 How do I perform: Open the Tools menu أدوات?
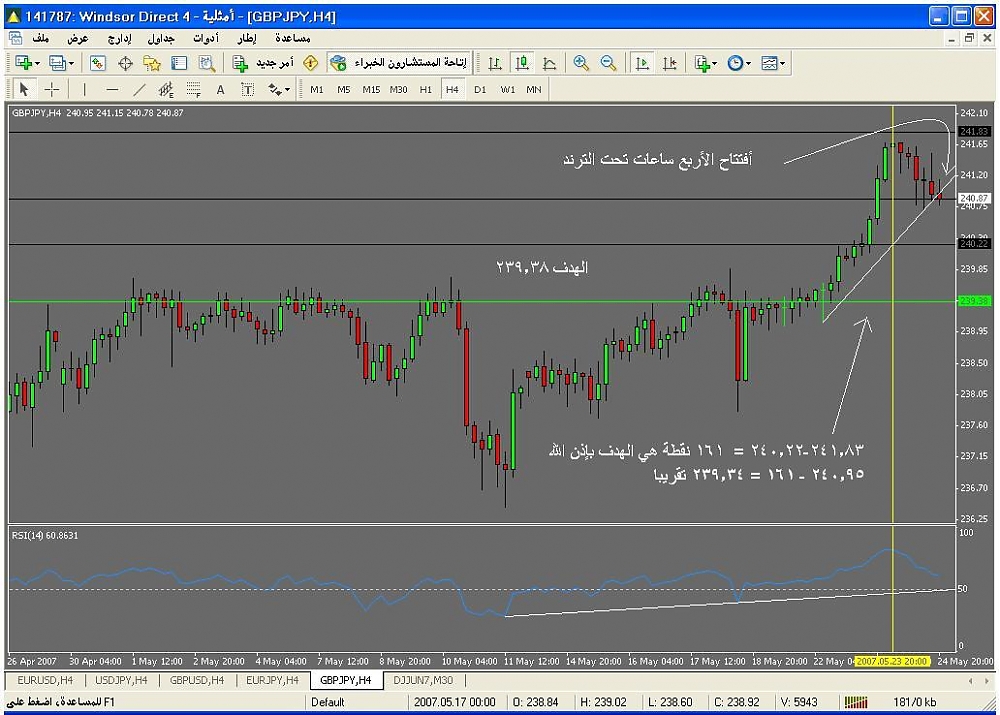(x=205, y=38)
